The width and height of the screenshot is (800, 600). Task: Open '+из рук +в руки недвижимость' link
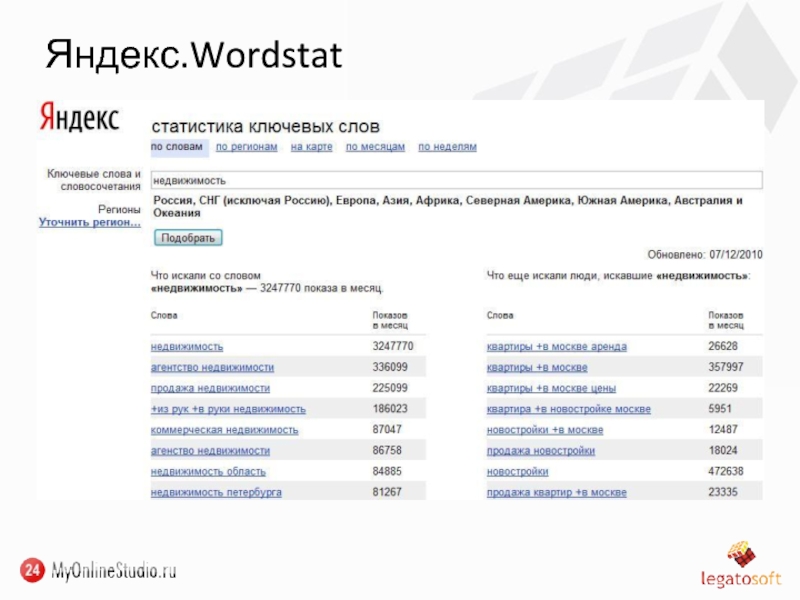point(228,409)
